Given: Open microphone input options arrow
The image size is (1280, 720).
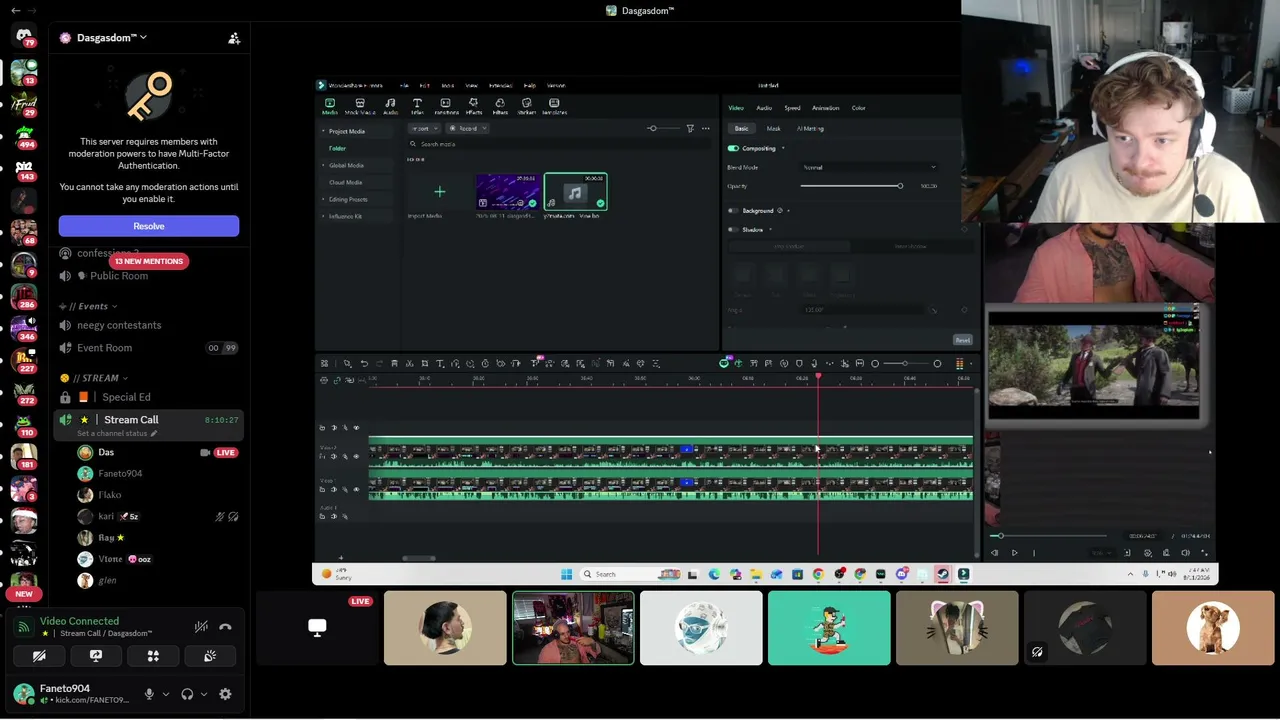Looking at the screenshot, I should (x=166, y=694).
